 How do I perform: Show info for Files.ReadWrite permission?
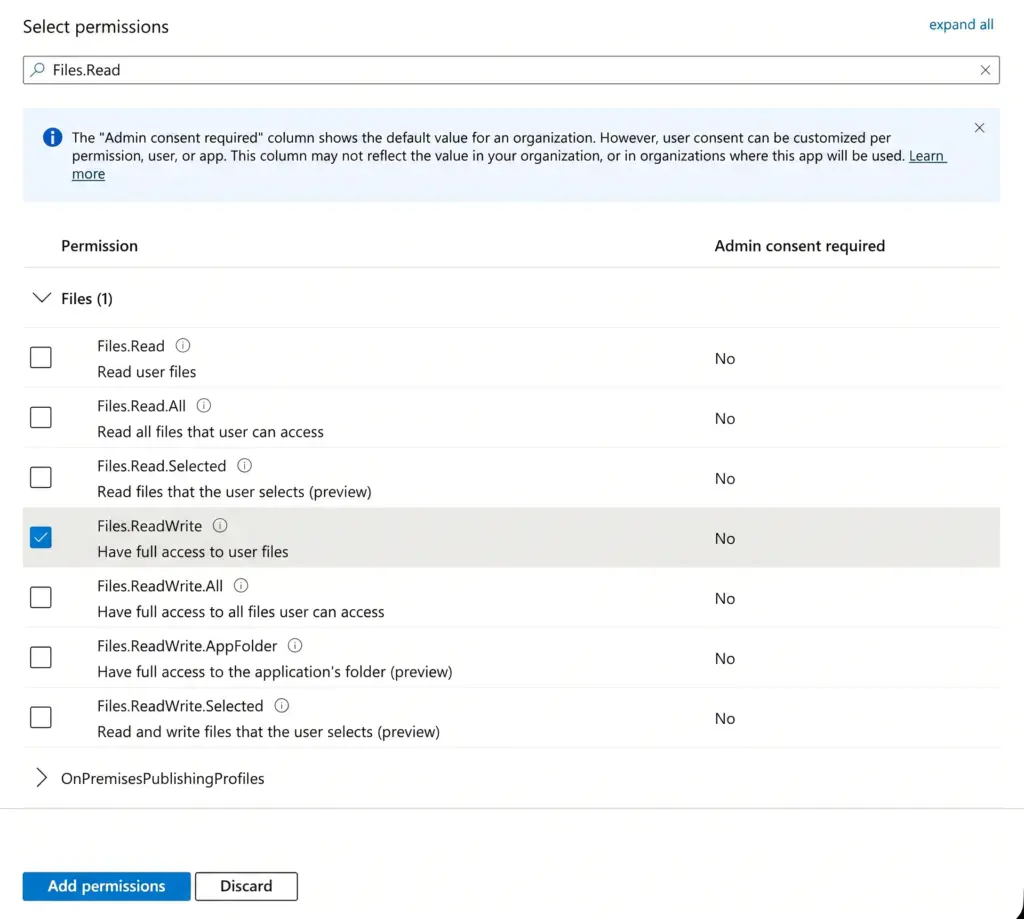pos(220,526)
